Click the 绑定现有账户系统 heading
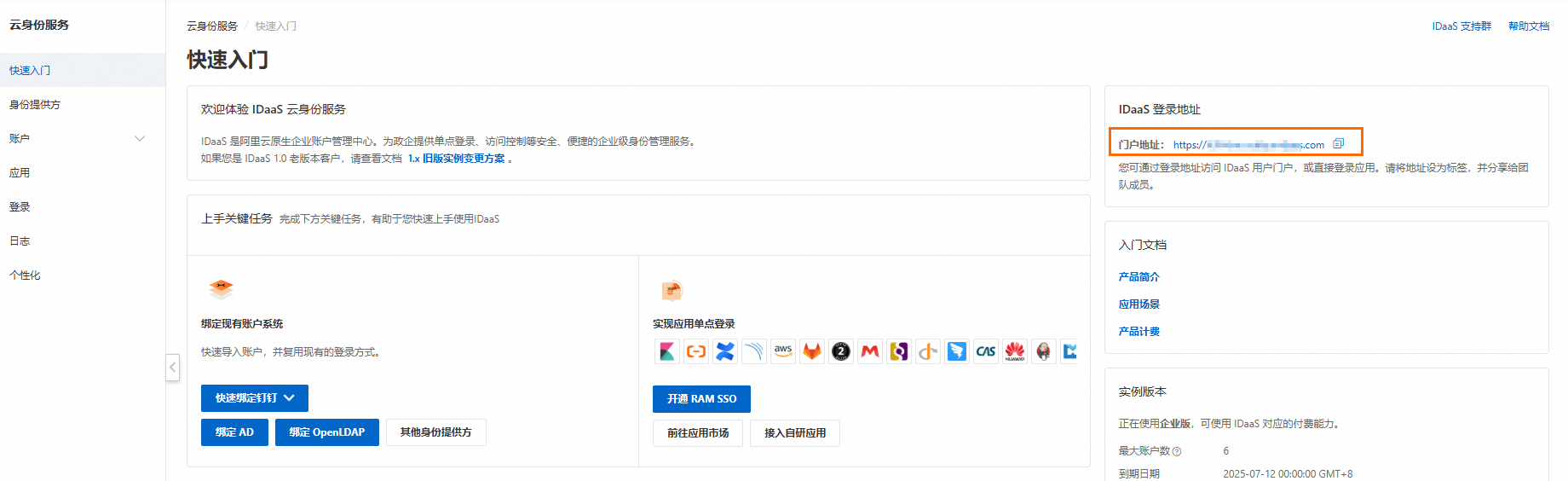 242,324
